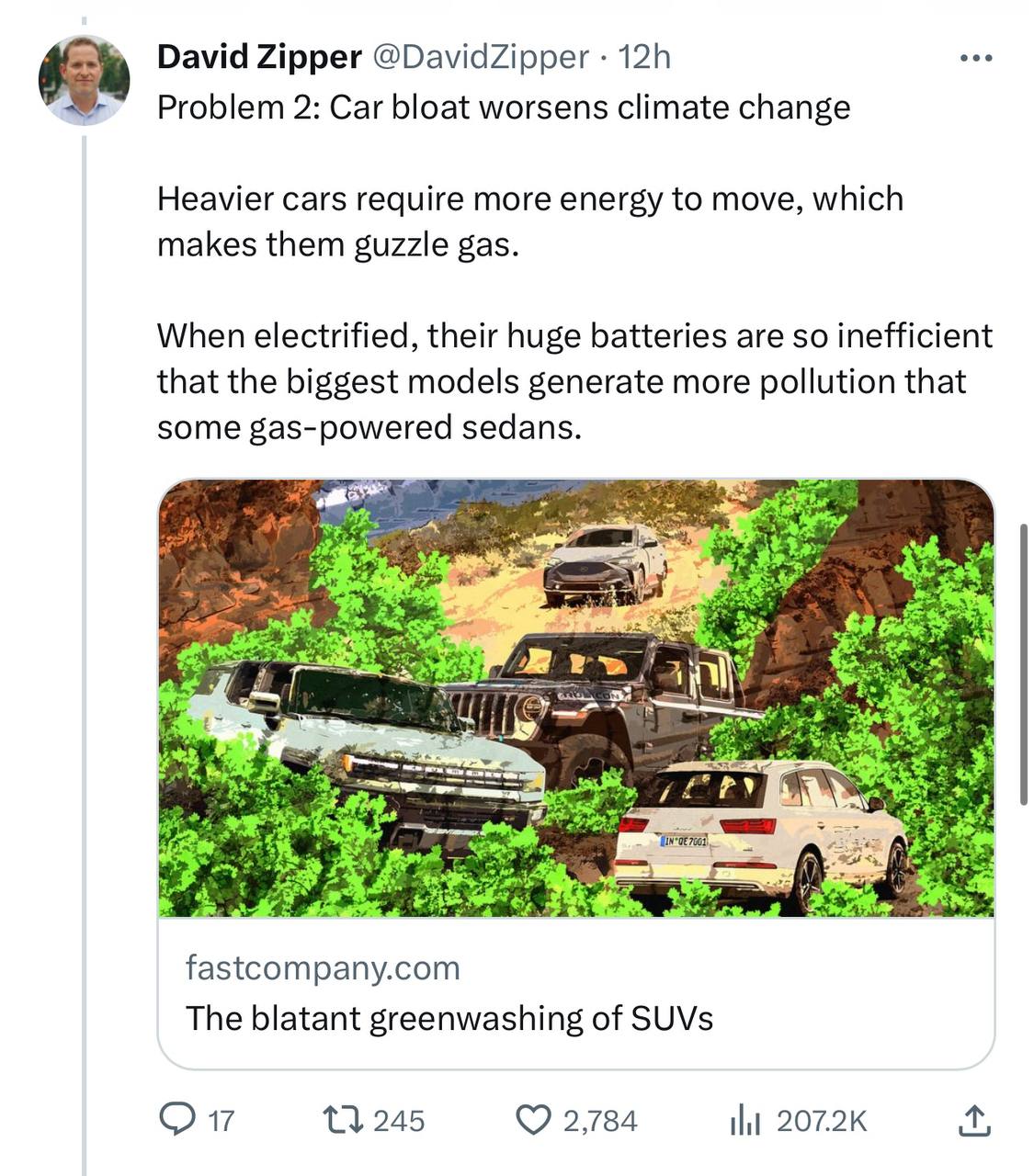The image size is (1034, 1176).
Task: Click the 2,784 likes count
Action: coord(600,1121)
